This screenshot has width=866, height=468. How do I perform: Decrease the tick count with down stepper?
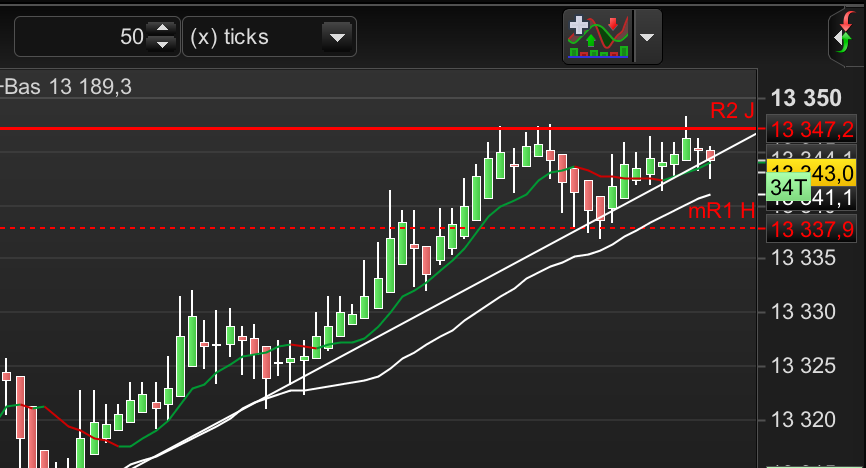[162, 45]
